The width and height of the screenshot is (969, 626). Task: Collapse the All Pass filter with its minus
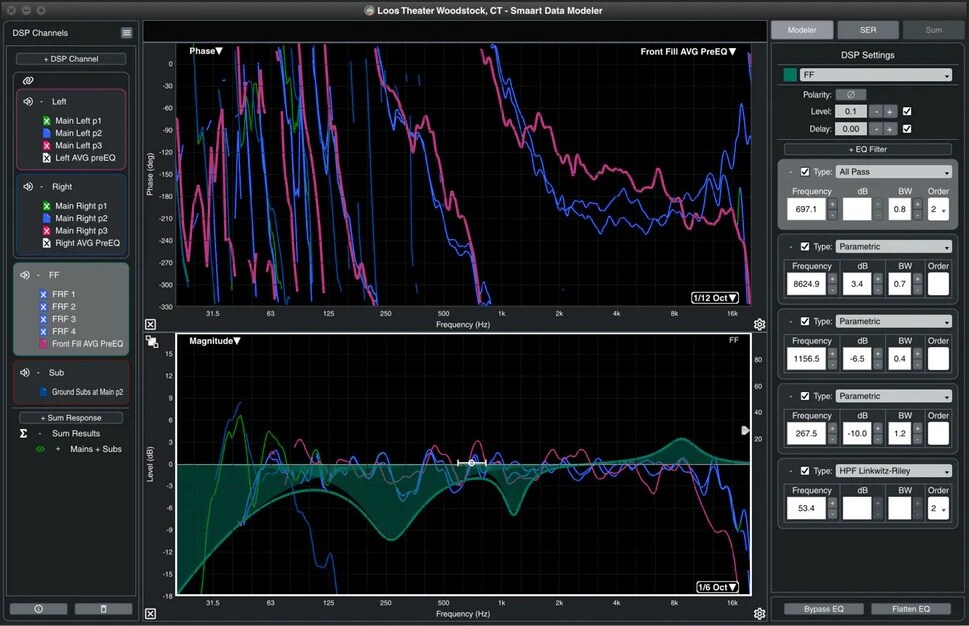tap(790, 172)
